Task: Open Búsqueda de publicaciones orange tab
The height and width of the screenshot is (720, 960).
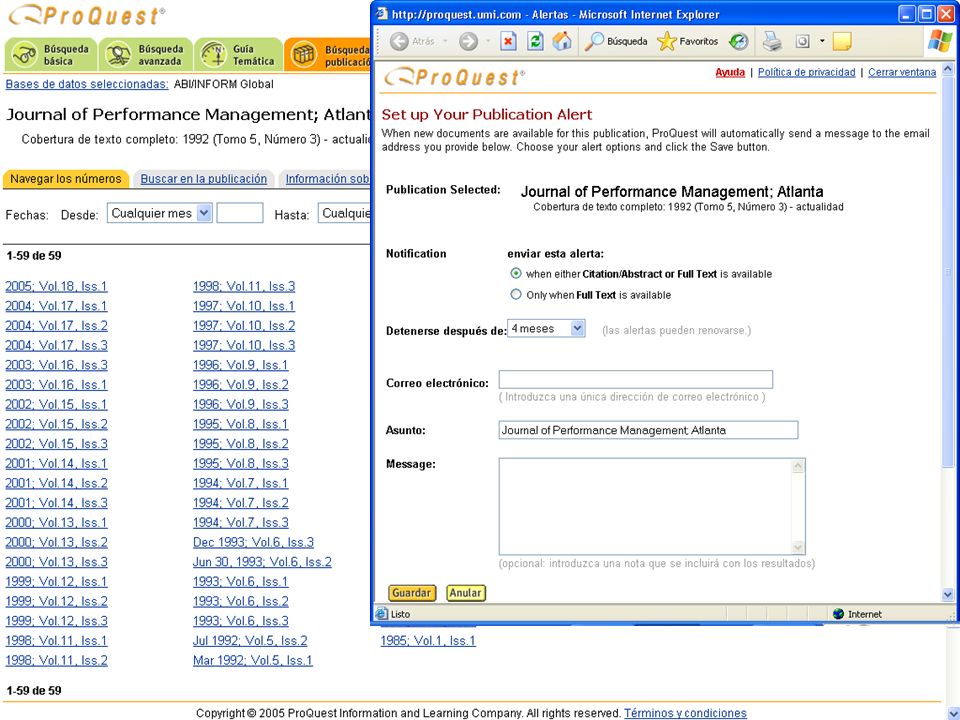Action: (x=328, y=54)
